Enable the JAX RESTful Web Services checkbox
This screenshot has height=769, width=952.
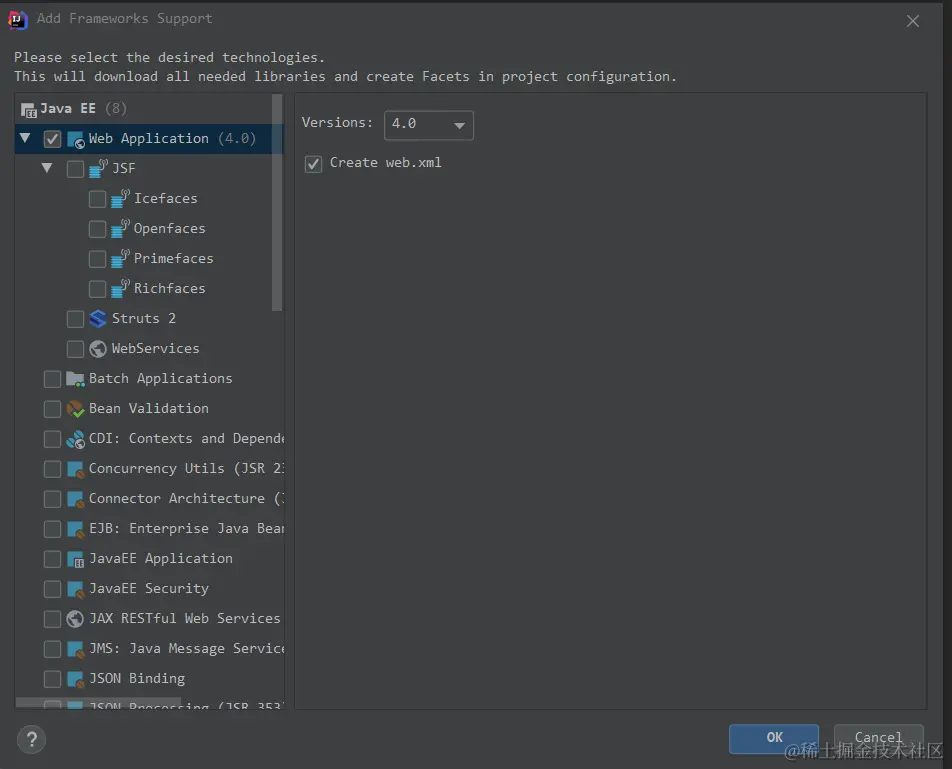point(52,619)
